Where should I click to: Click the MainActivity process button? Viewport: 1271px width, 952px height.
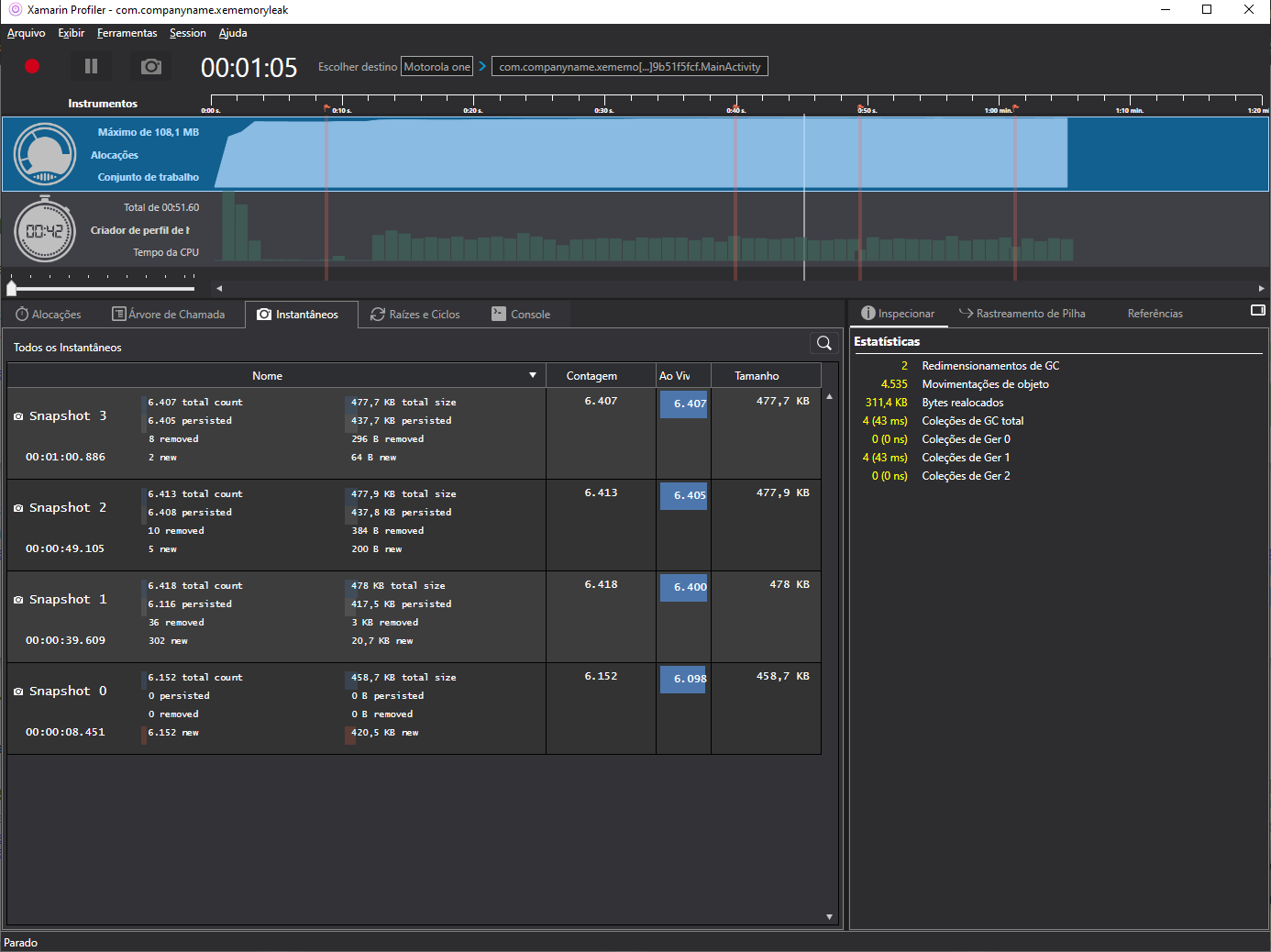629,66
